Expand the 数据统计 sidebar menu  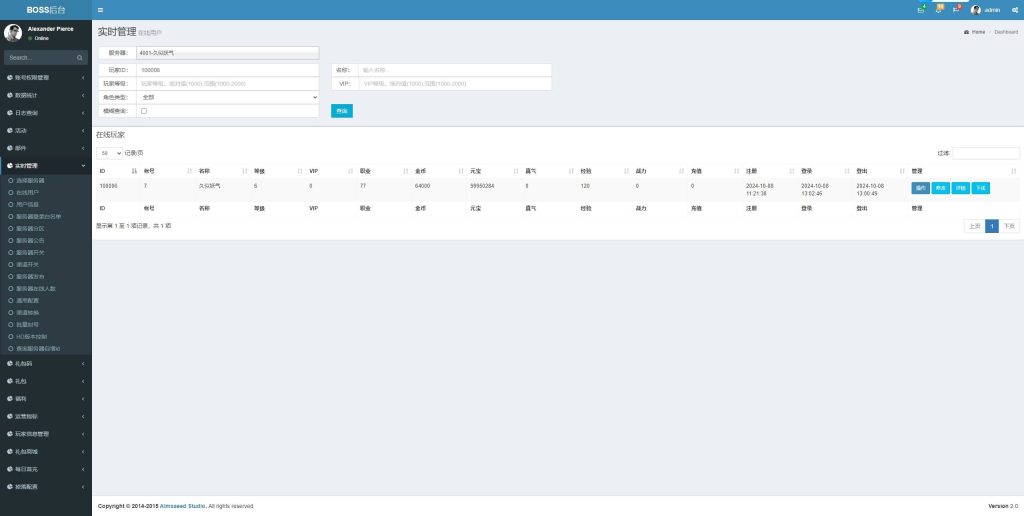tap(45, 95)
